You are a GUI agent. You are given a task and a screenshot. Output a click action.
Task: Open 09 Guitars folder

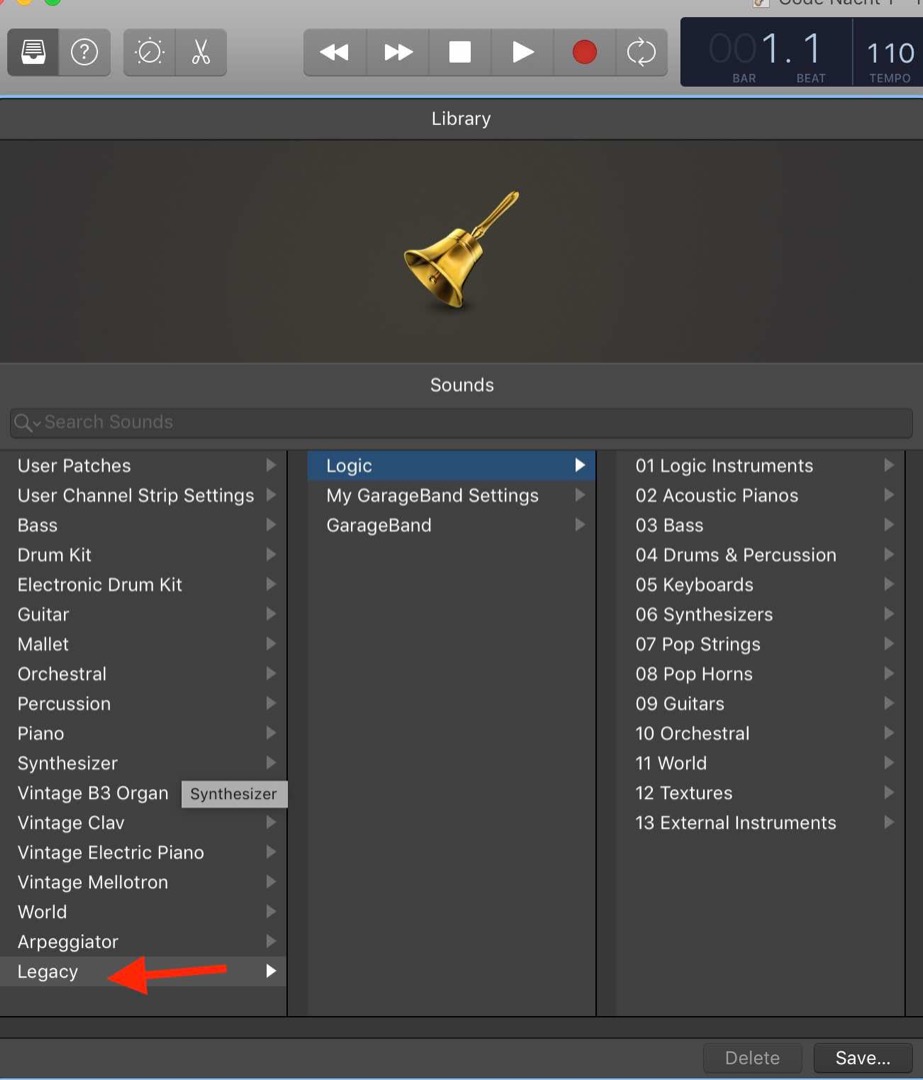point(760,703)
